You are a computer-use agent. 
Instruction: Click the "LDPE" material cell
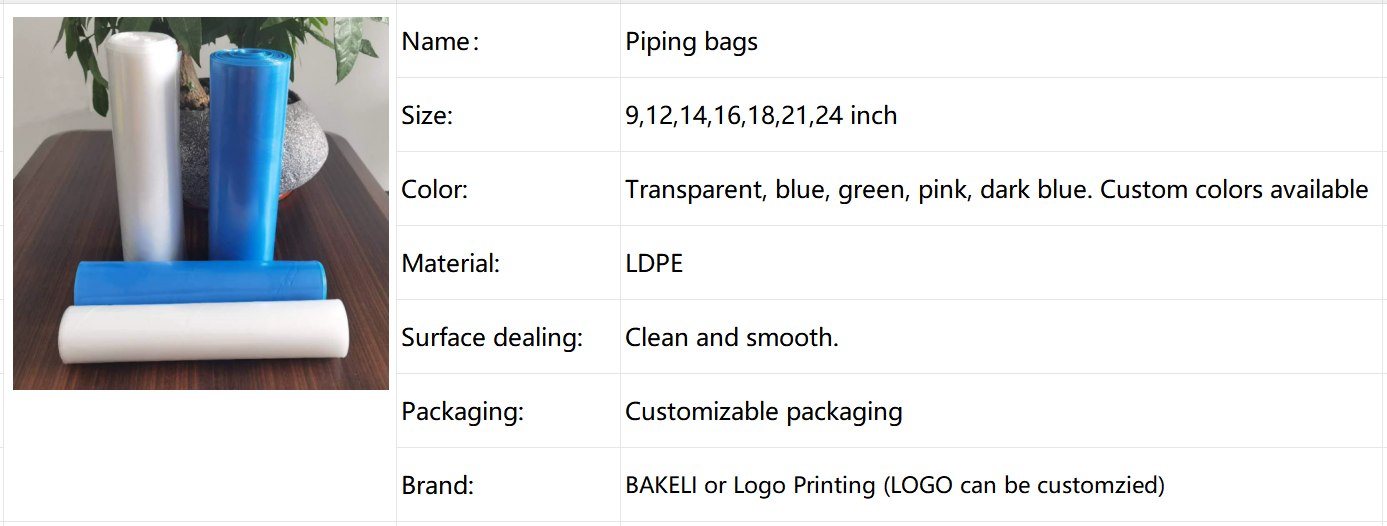(x=654, y=264)
